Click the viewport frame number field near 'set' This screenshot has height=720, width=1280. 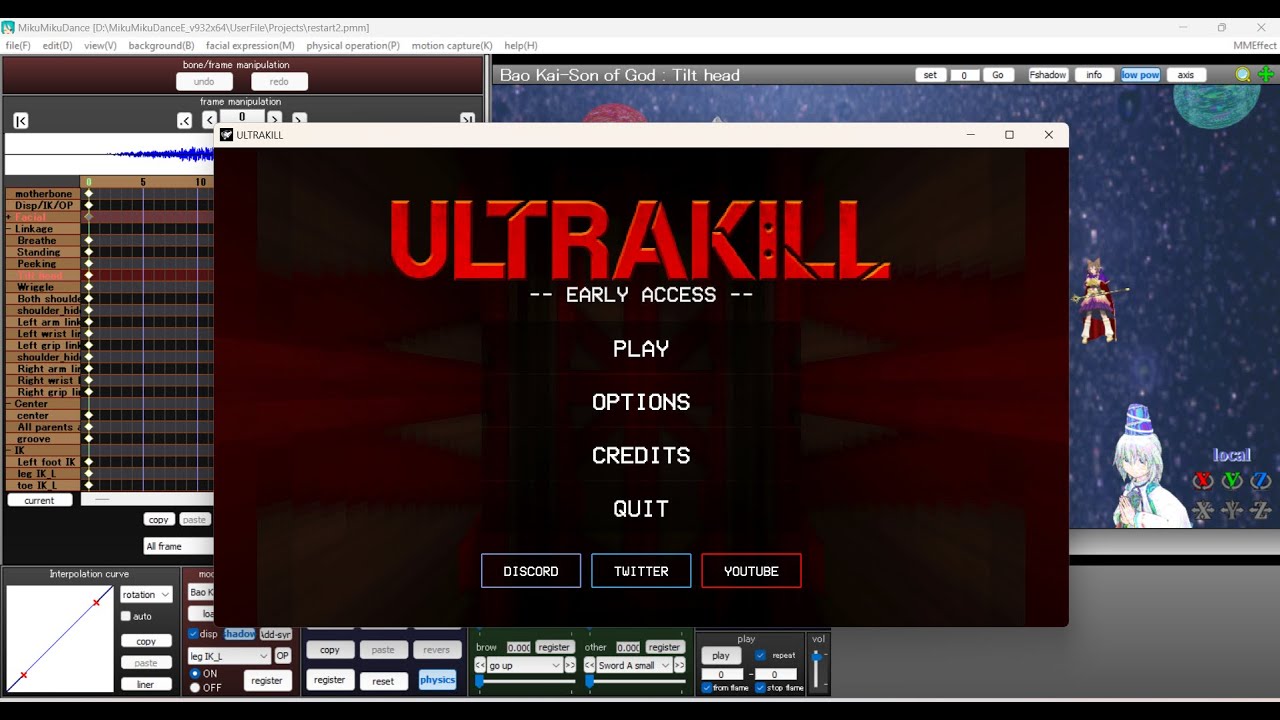[964, 75]
